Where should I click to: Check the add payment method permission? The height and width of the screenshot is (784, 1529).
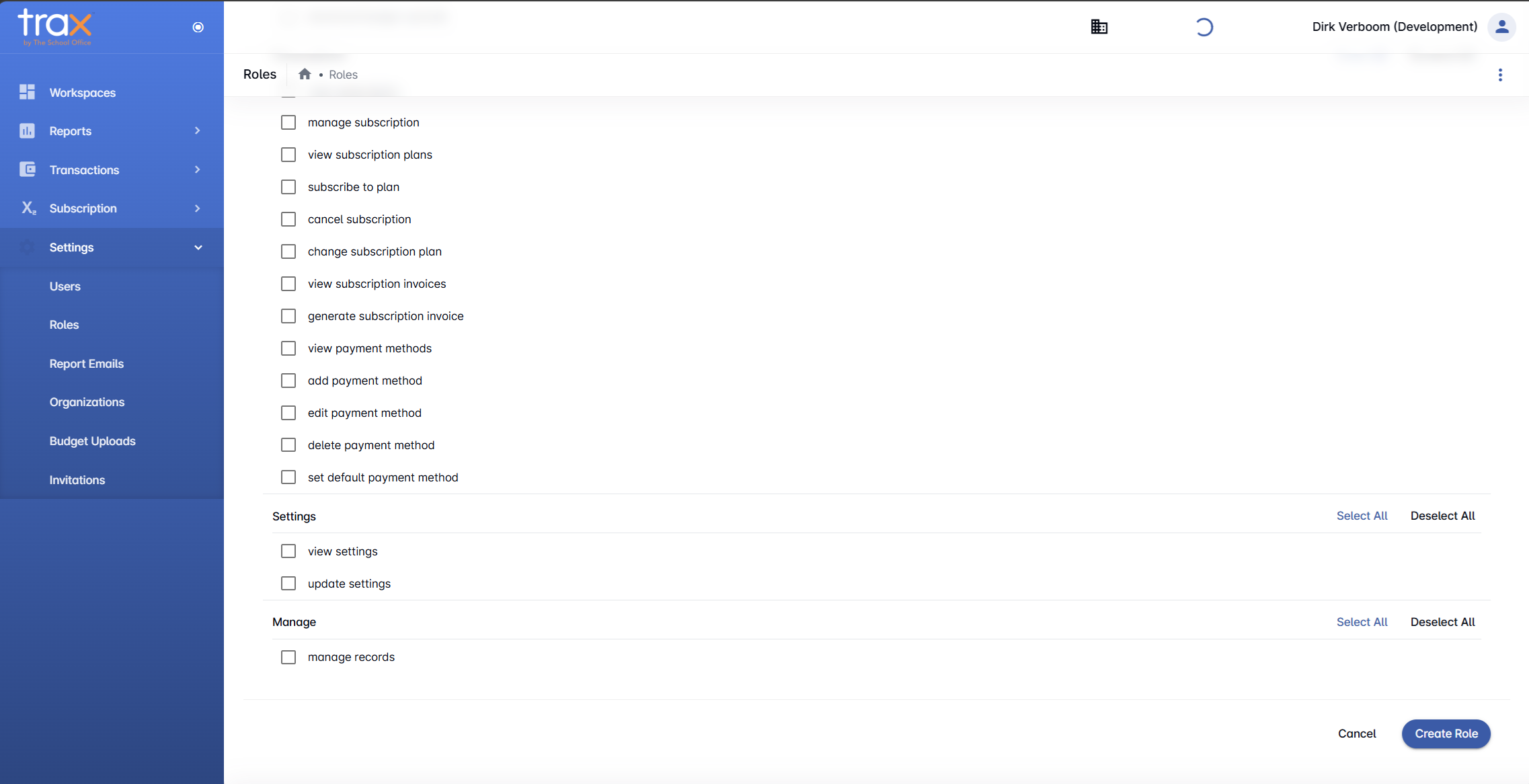tap(288, 381)
